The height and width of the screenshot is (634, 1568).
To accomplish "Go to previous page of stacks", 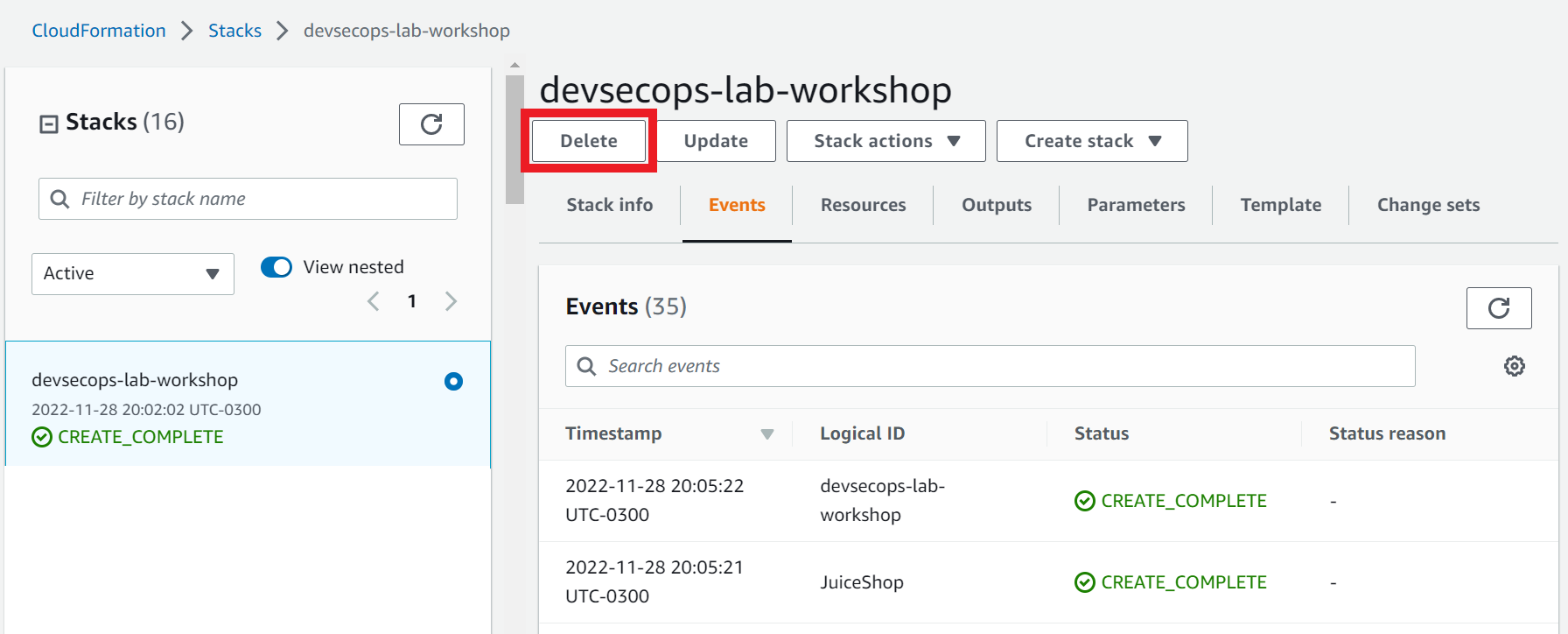I will click(x=374, y=301).
